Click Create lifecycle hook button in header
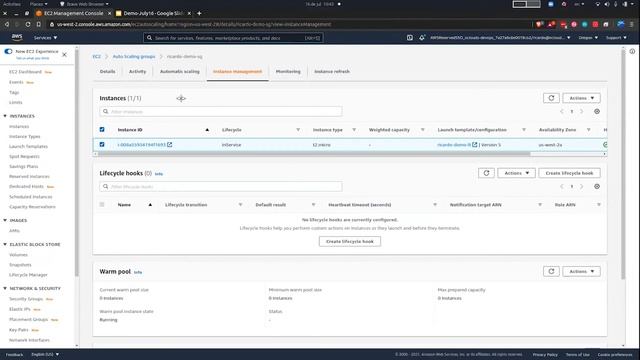The width and height of the screenshot is (640, 360). pos(569,173)
